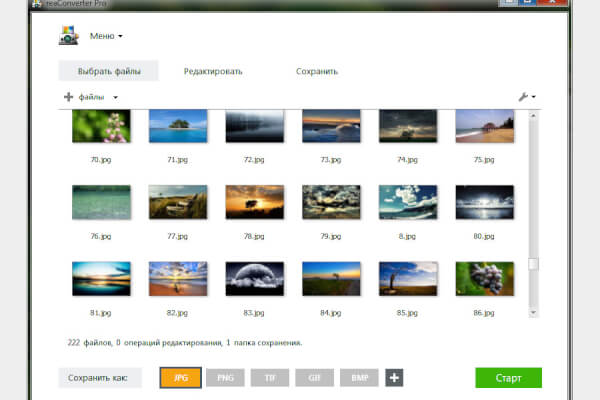
Task: Select the 73.jpg thumbnail
Action: click(331, 126)
